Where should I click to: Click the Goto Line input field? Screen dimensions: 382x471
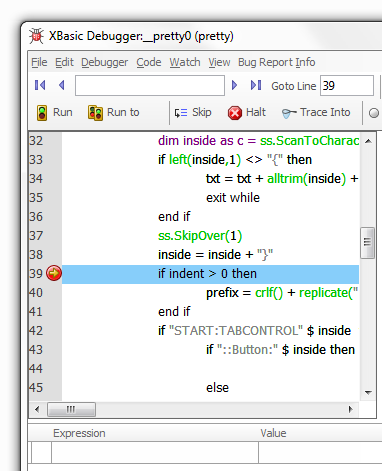point(347,86)
